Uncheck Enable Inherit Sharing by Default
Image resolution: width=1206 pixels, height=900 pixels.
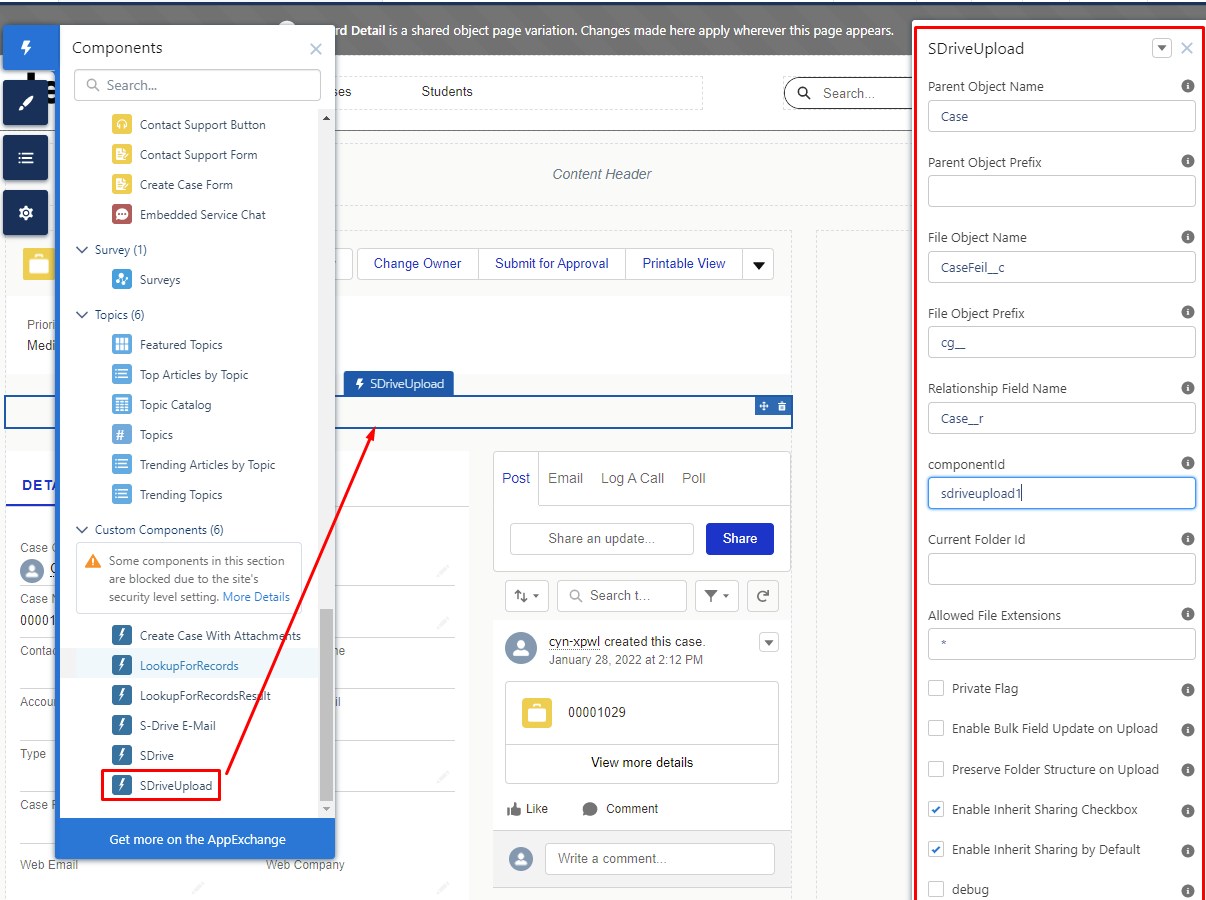(x=936, y=849)
